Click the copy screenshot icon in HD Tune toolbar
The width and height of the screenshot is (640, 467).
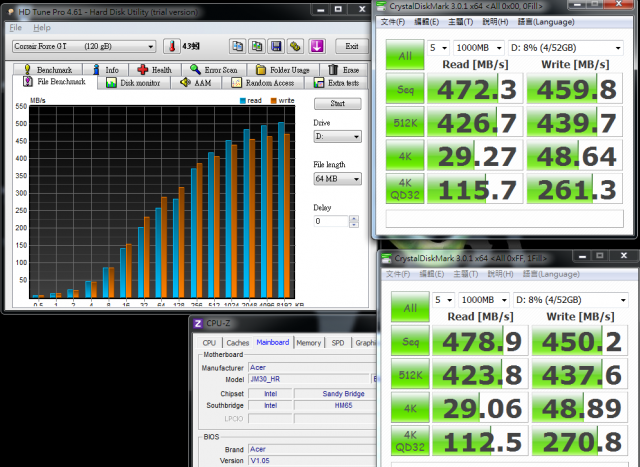tap(257, 46)
